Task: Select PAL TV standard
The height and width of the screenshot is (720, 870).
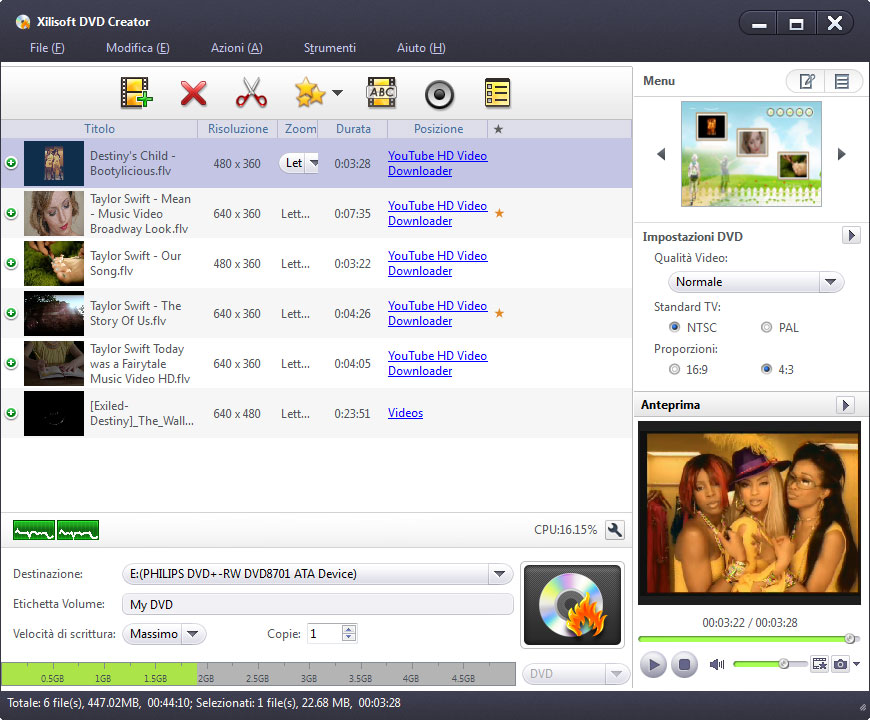Action: coord(766,327)
